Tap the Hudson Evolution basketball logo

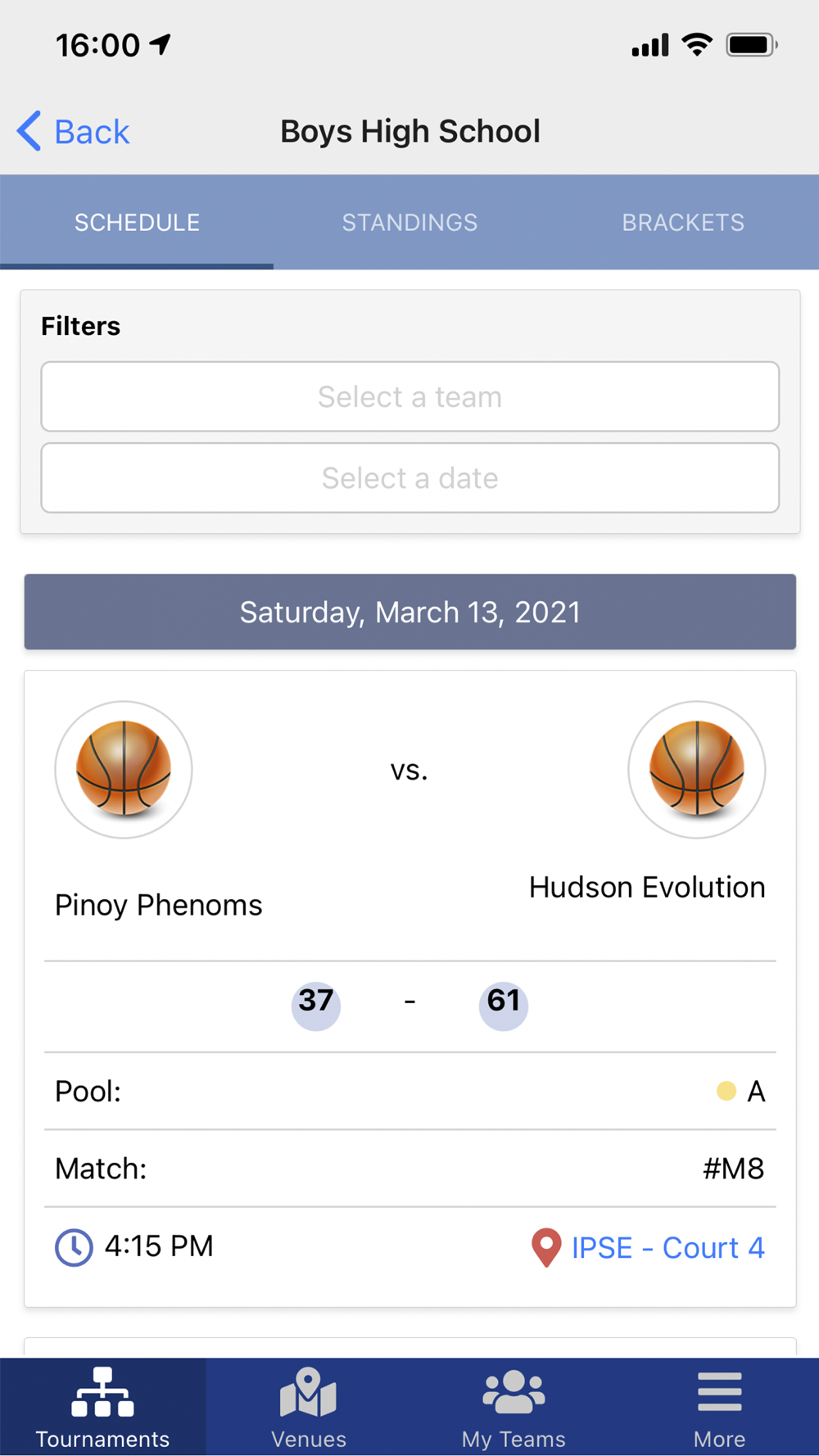pyautogui.click(x=697, y=769)
